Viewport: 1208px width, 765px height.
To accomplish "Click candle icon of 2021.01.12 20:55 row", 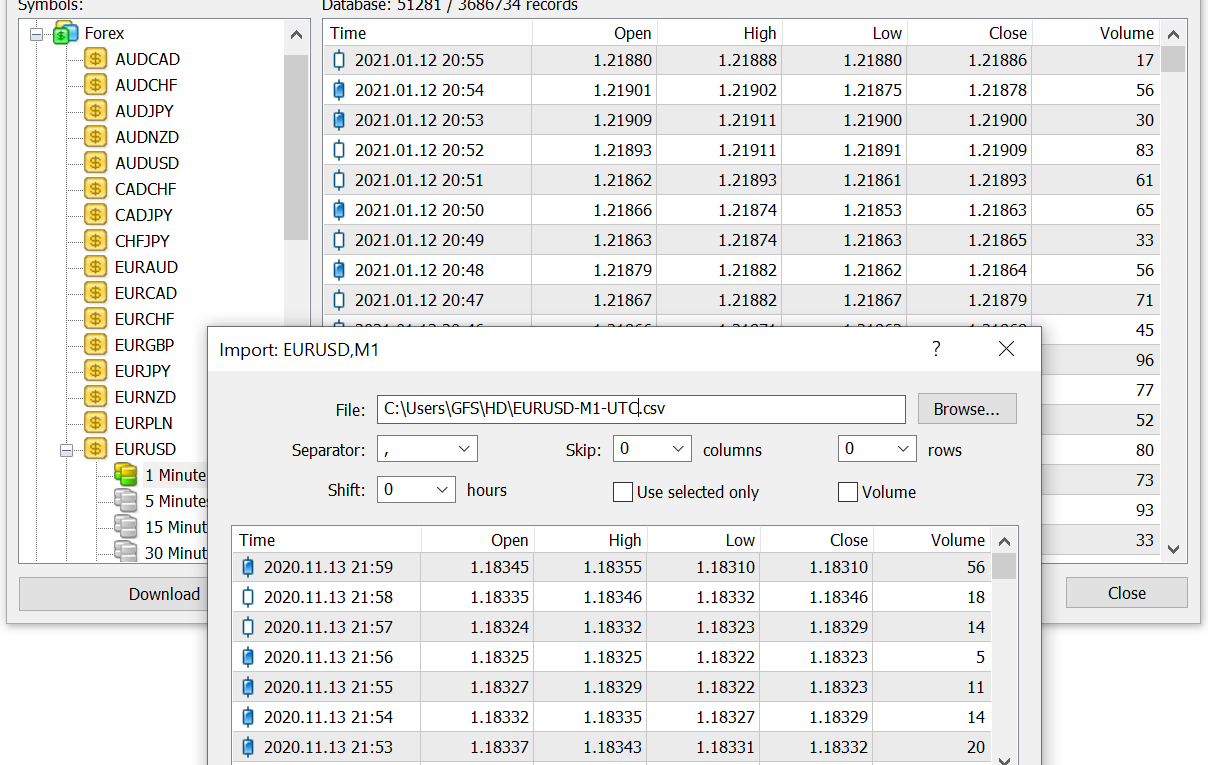I will click(339, 60).
